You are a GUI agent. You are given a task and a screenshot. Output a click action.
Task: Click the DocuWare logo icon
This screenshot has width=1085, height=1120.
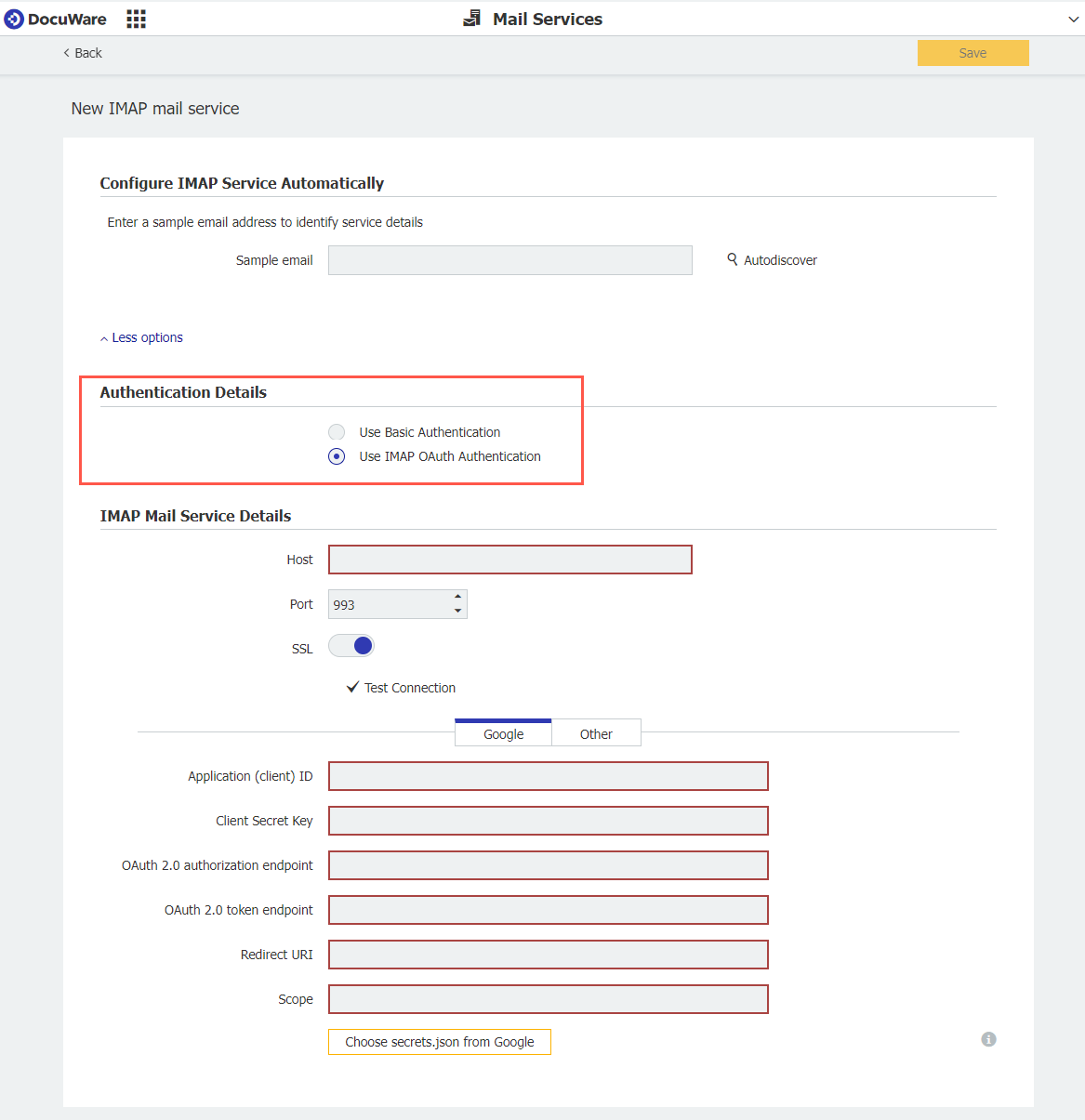13,18
